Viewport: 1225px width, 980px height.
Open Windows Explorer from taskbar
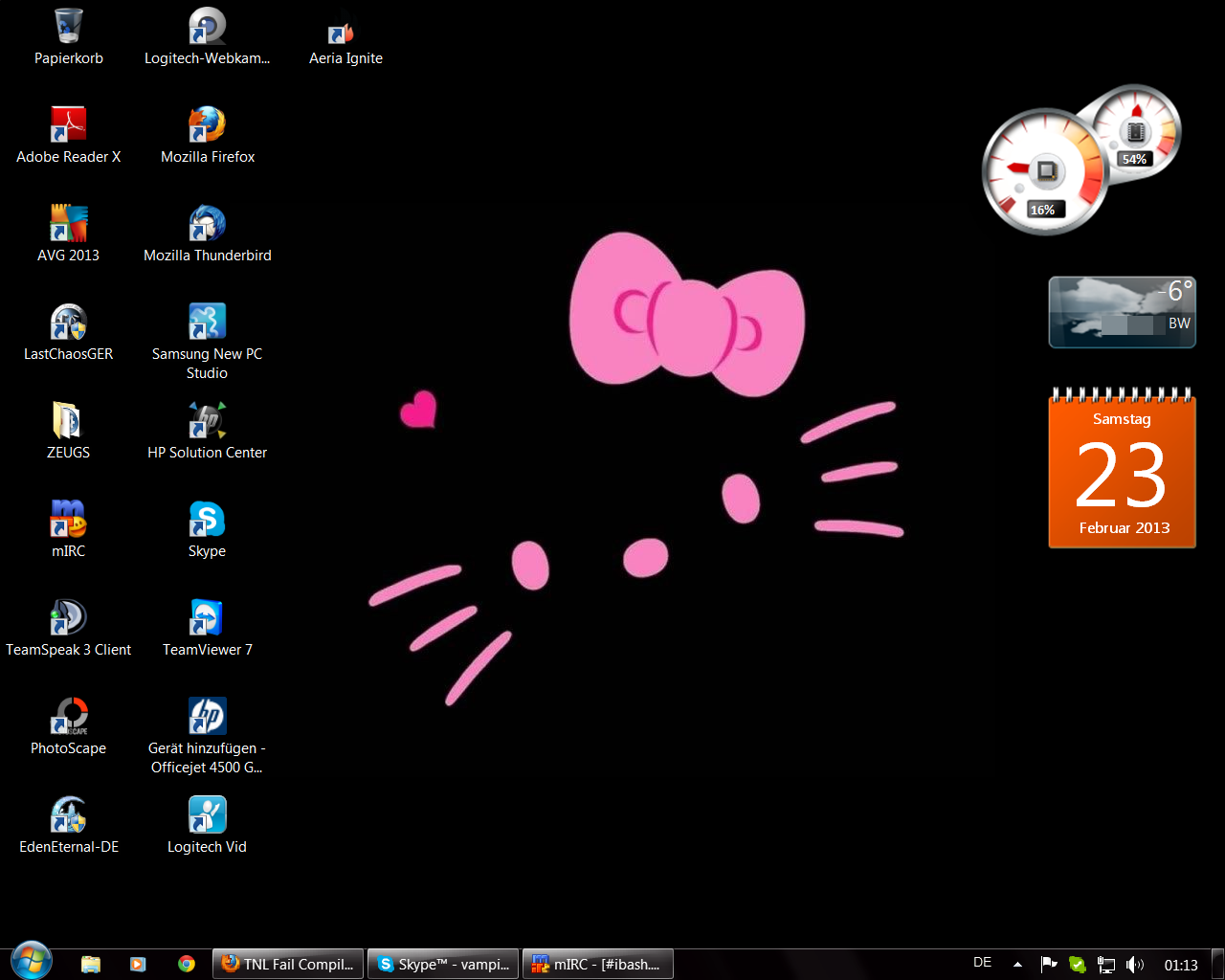(91, 964)
